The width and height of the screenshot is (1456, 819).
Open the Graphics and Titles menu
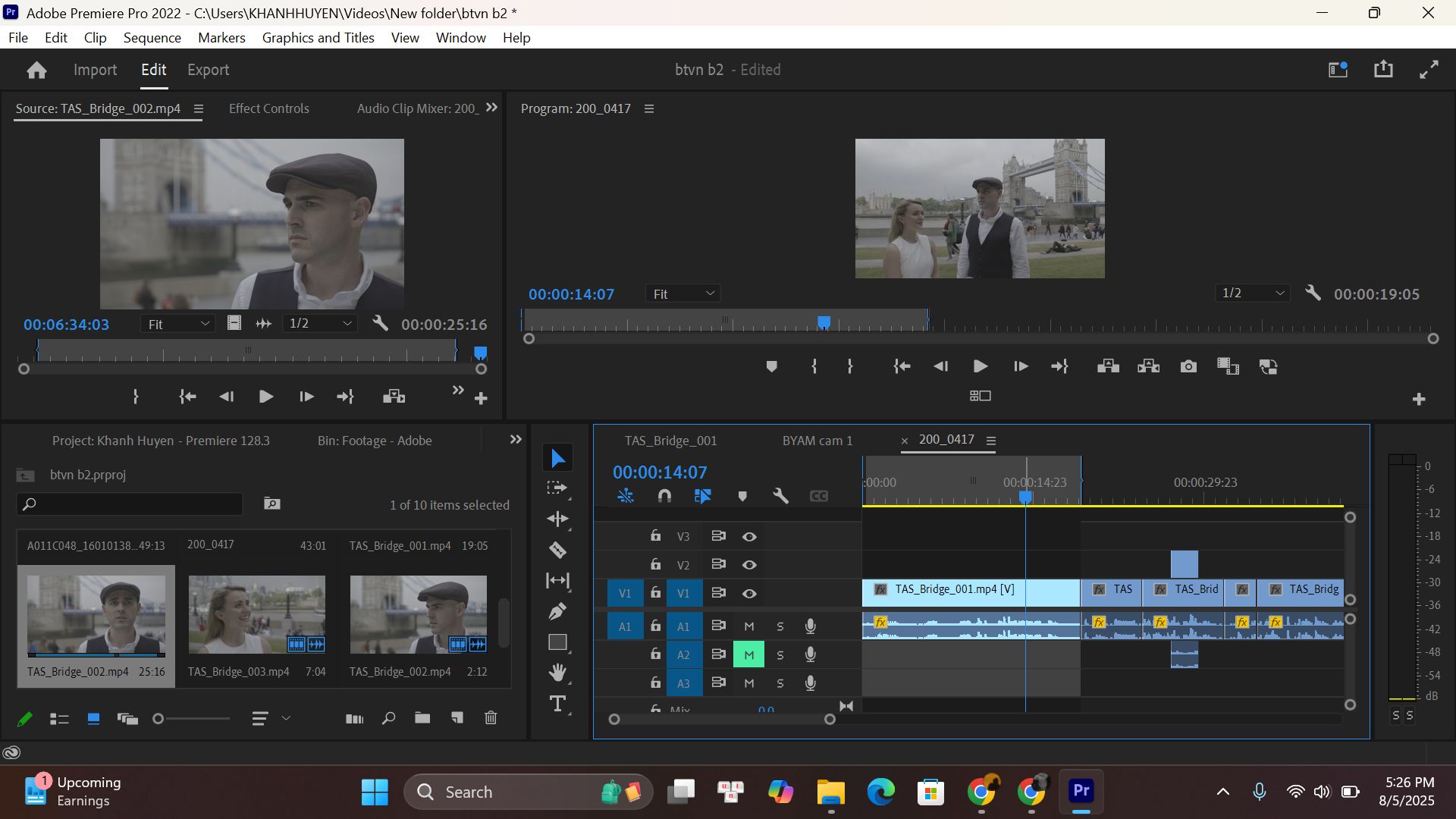[318, 38]
